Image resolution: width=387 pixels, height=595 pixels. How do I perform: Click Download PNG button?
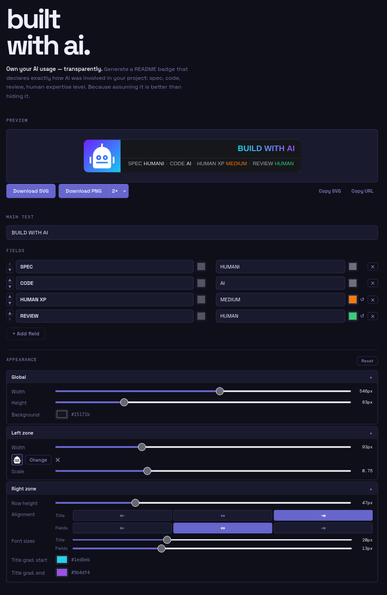[83, 191]
